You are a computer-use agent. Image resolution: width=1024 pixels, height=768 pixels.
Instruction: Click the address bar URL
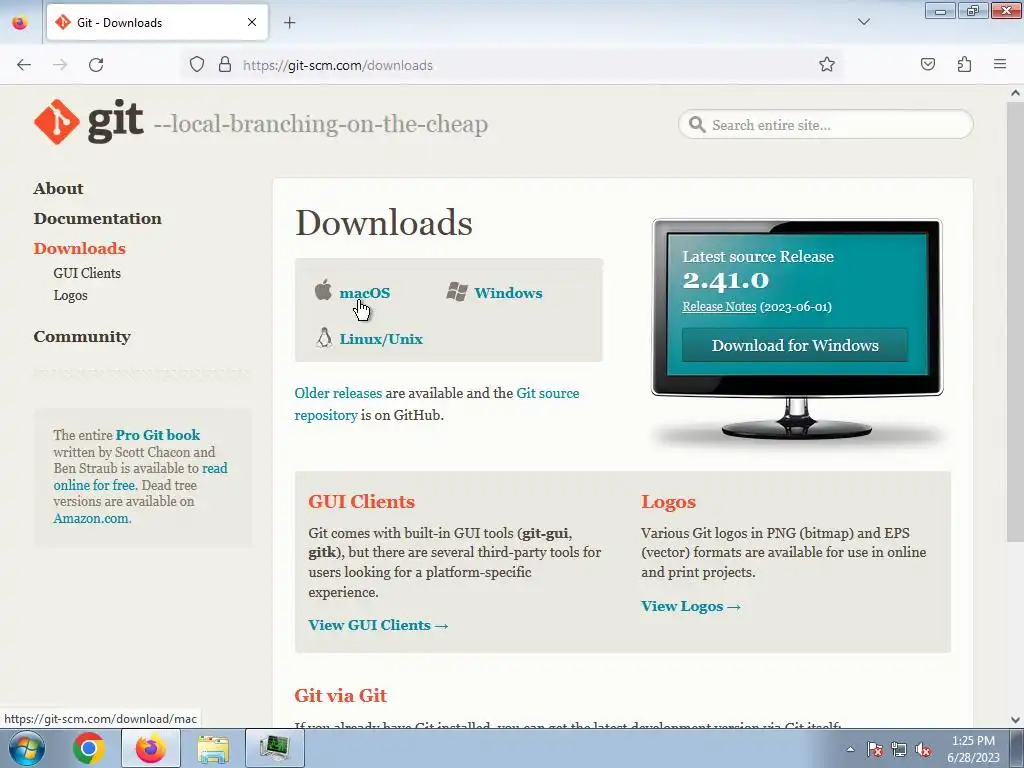(338, 65)
